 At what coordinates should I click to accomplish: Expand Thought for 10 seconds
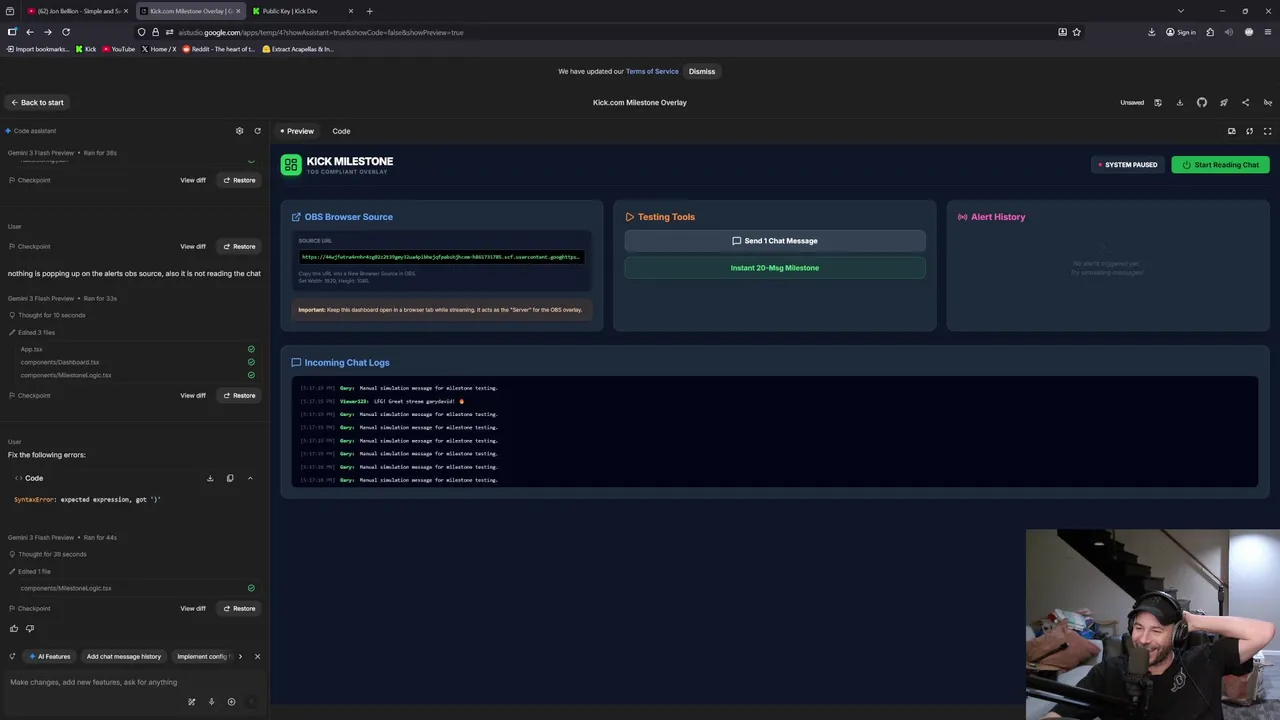pyautogui.click(x=47, y=315)
